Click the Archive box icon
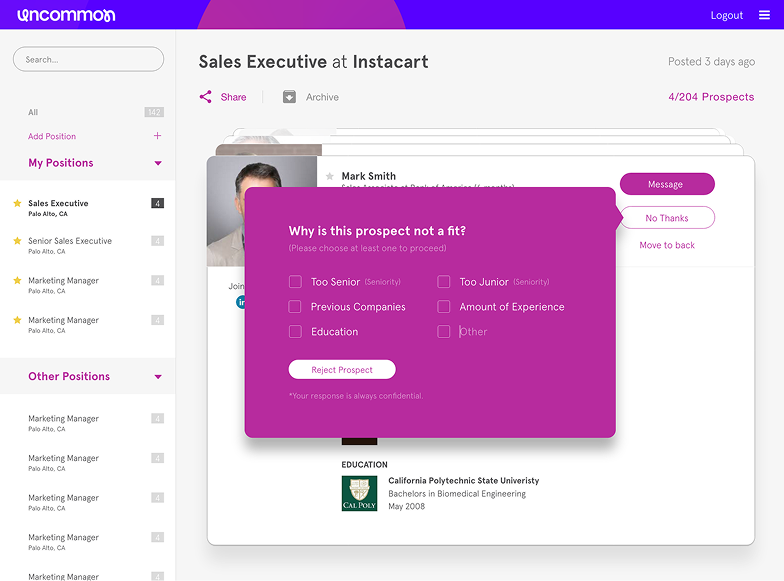 click(x=289, y=96)
